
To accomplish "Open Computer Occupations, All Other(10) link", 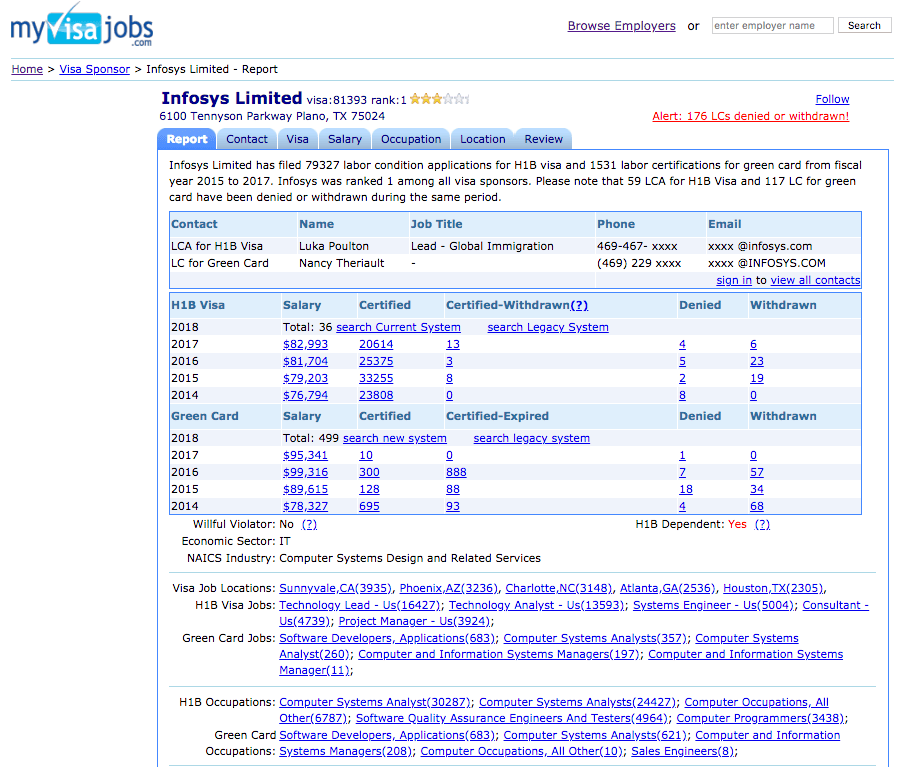I will tap(522, 751).
